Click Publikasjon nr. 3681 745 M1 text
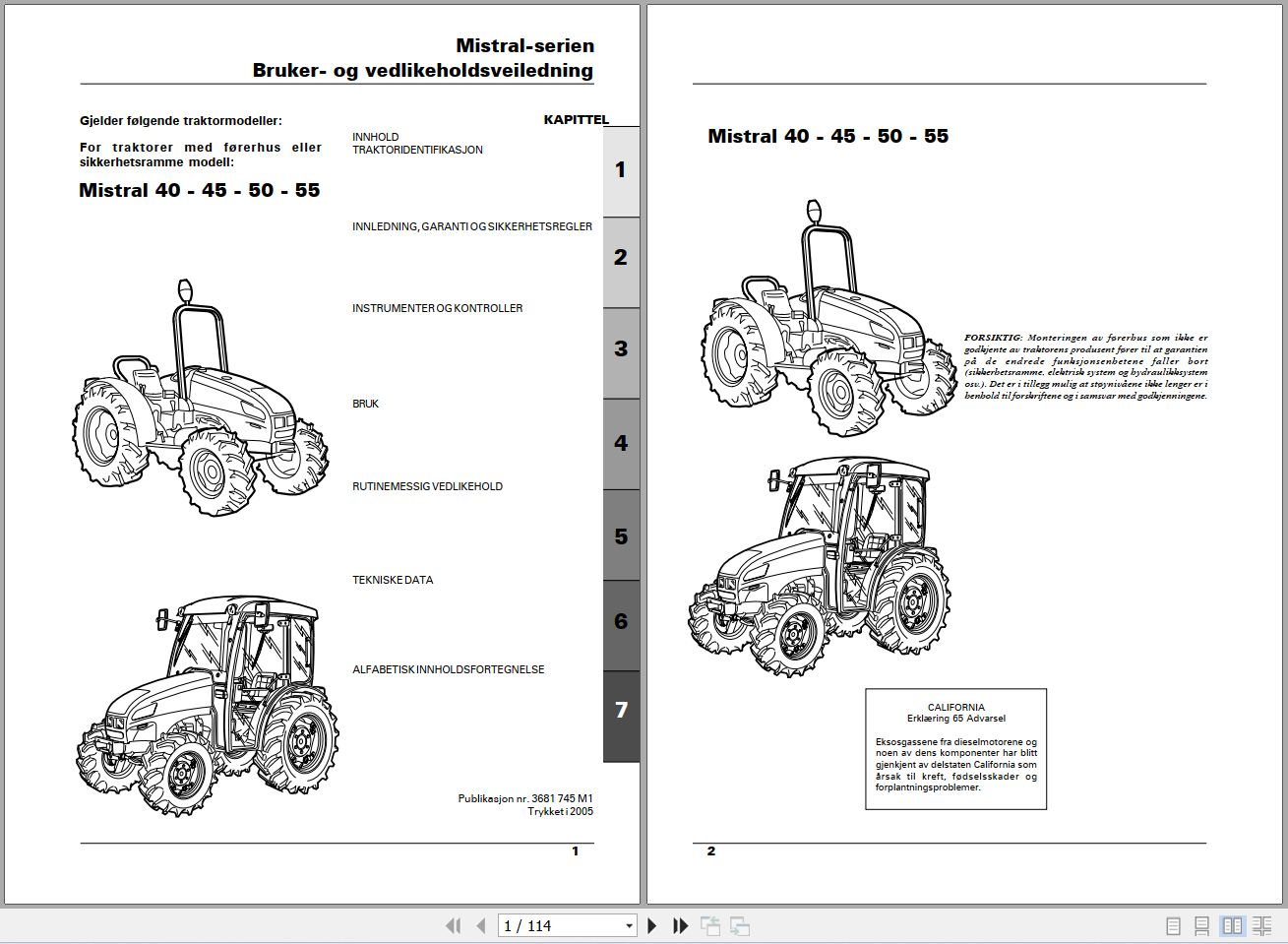1288x944 pixels. 525,798
